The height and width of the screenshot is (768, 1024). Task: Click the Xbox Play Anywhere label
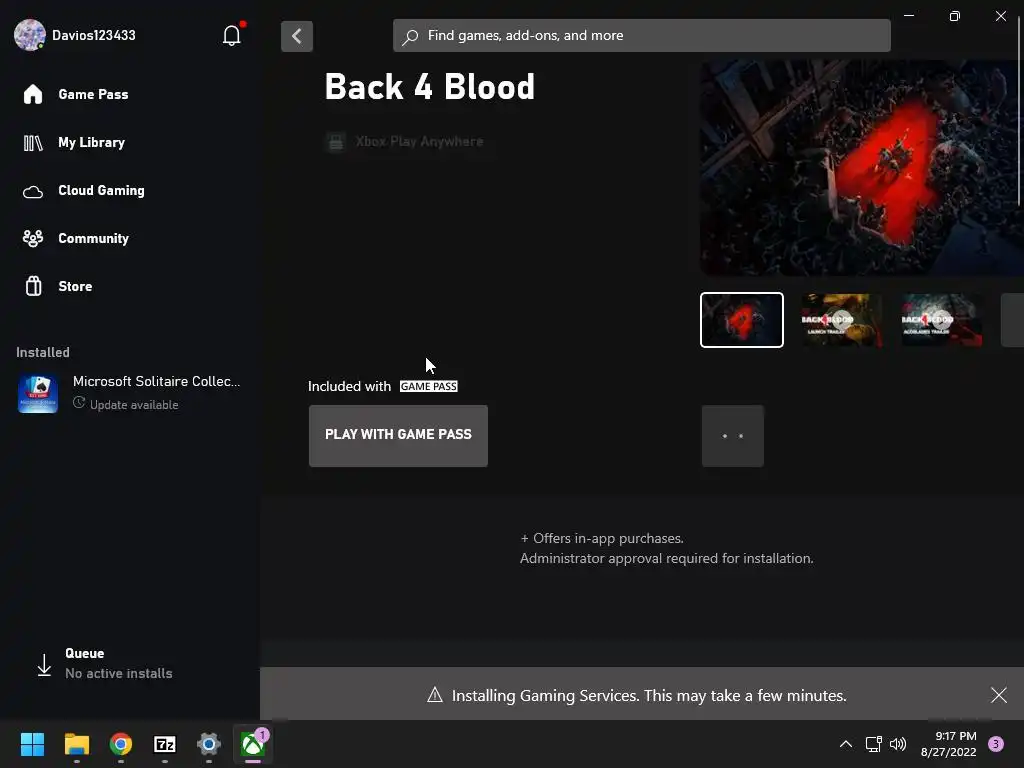(x=419, y=142)
